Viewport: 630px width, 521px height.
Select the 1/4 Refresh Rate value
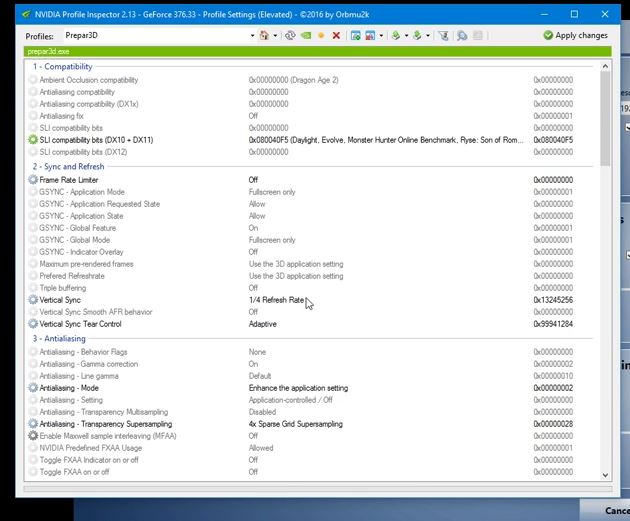[276, 300]
